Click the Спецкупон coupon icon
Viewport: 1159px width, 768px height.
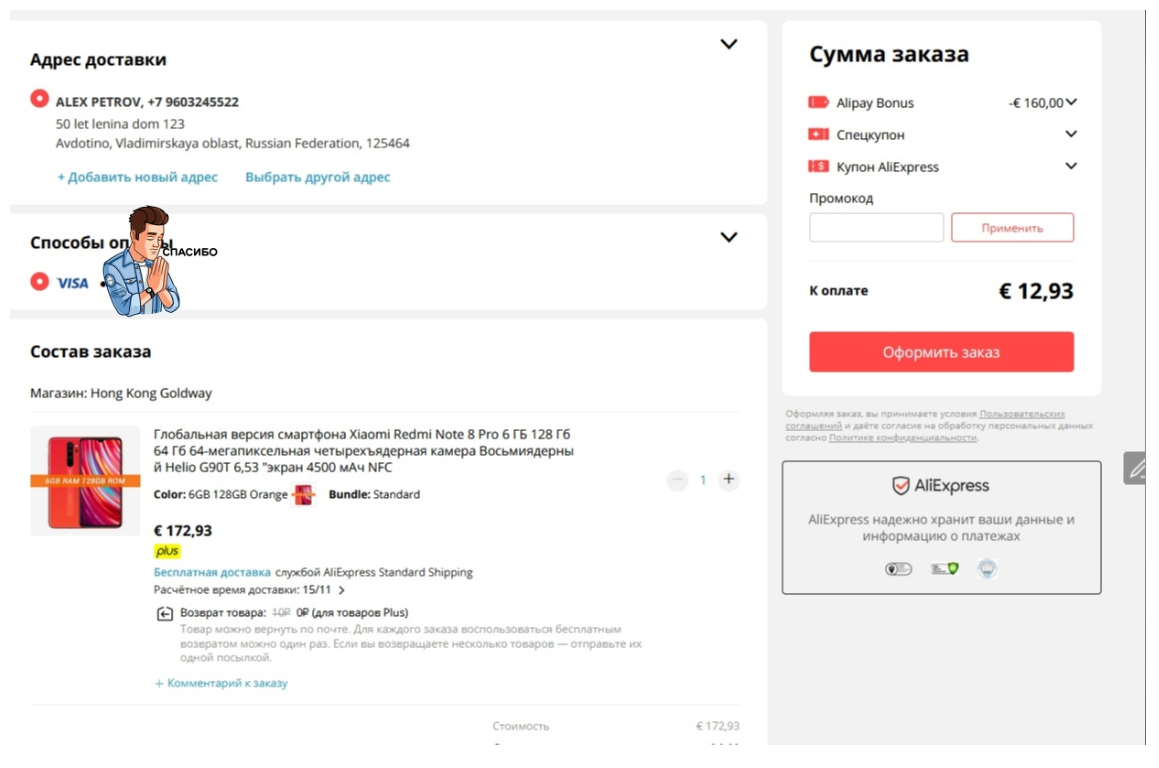click(818, 135)
